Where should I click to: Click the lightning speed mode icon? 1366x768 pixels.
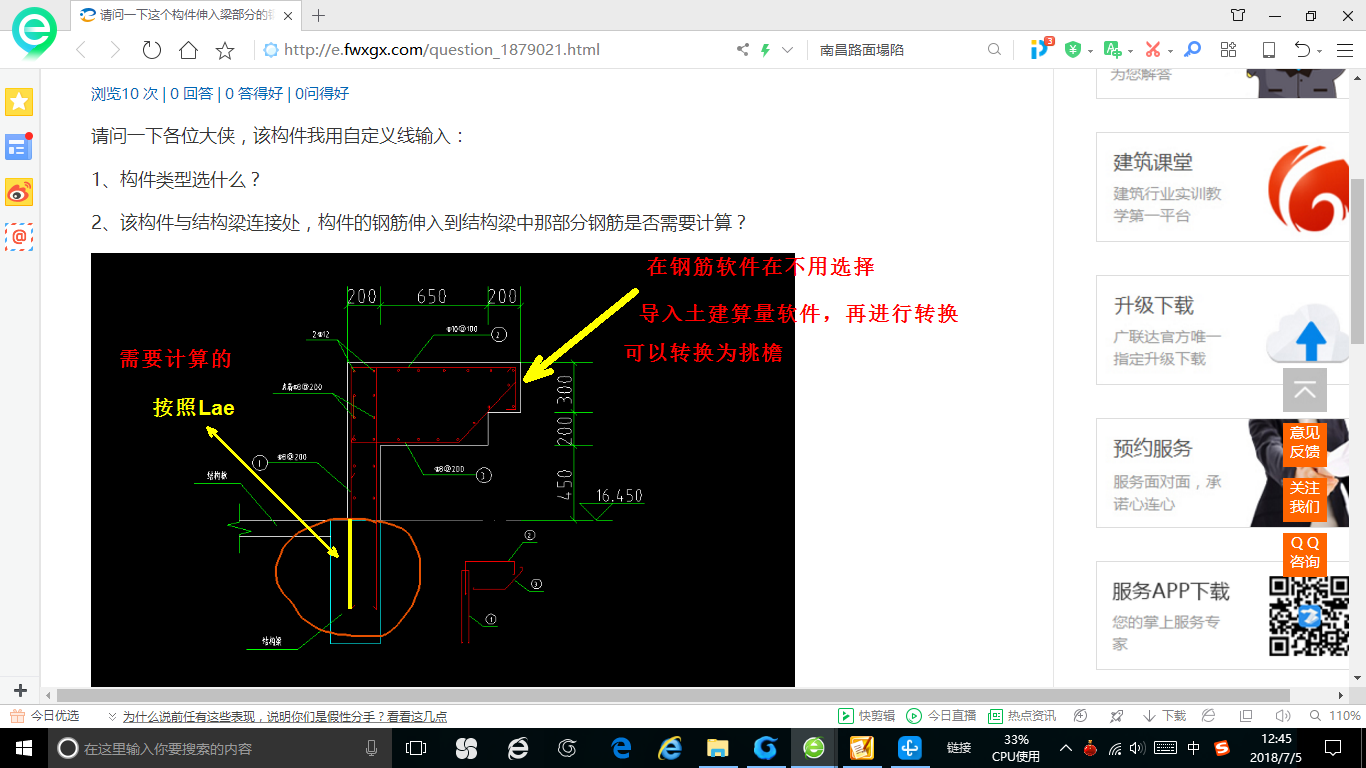click(x=766, y=49)
